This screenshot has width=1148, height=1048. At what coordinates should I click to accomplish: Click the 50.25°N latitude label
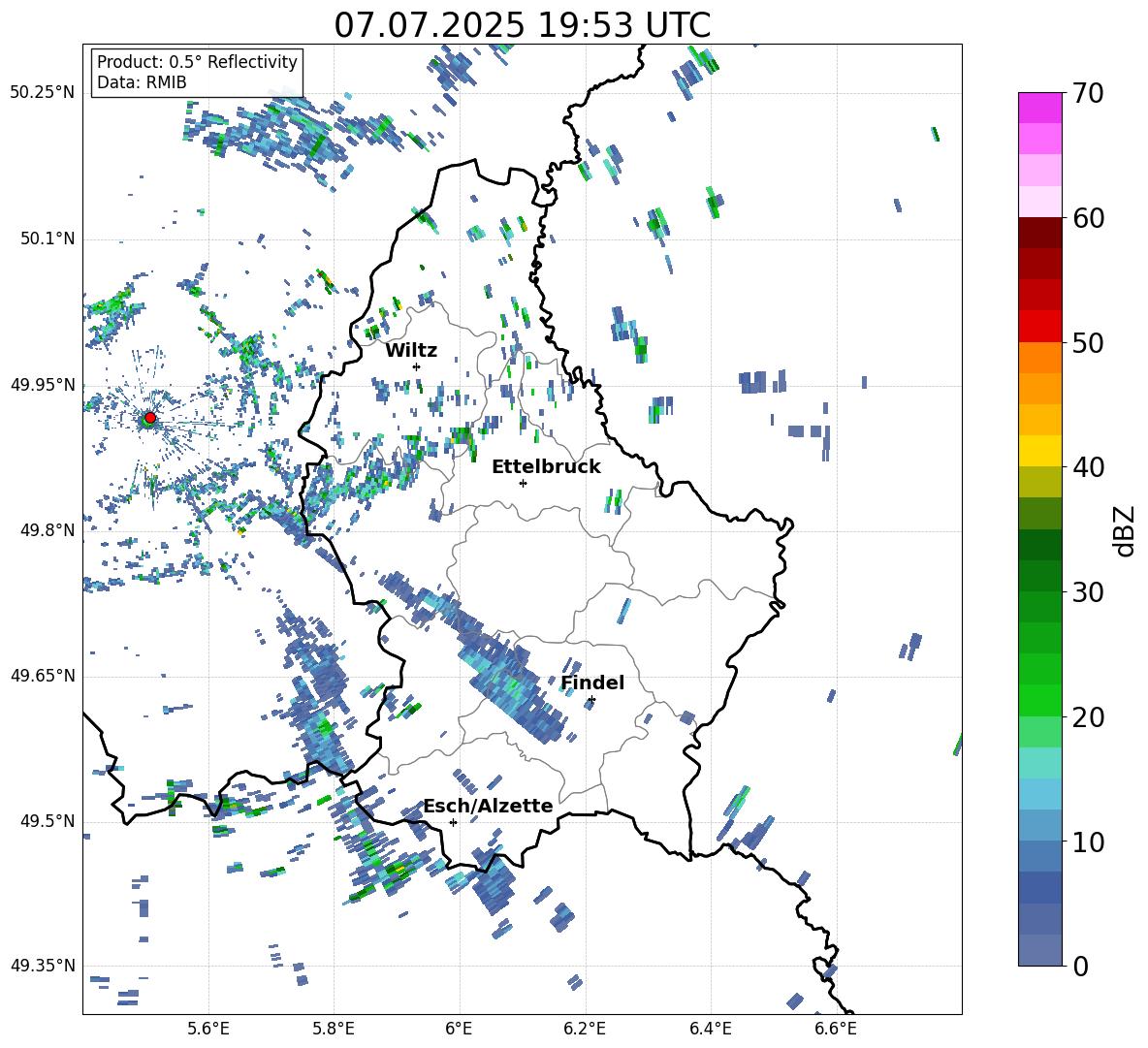pyautogui.click(x=43, y=93)
